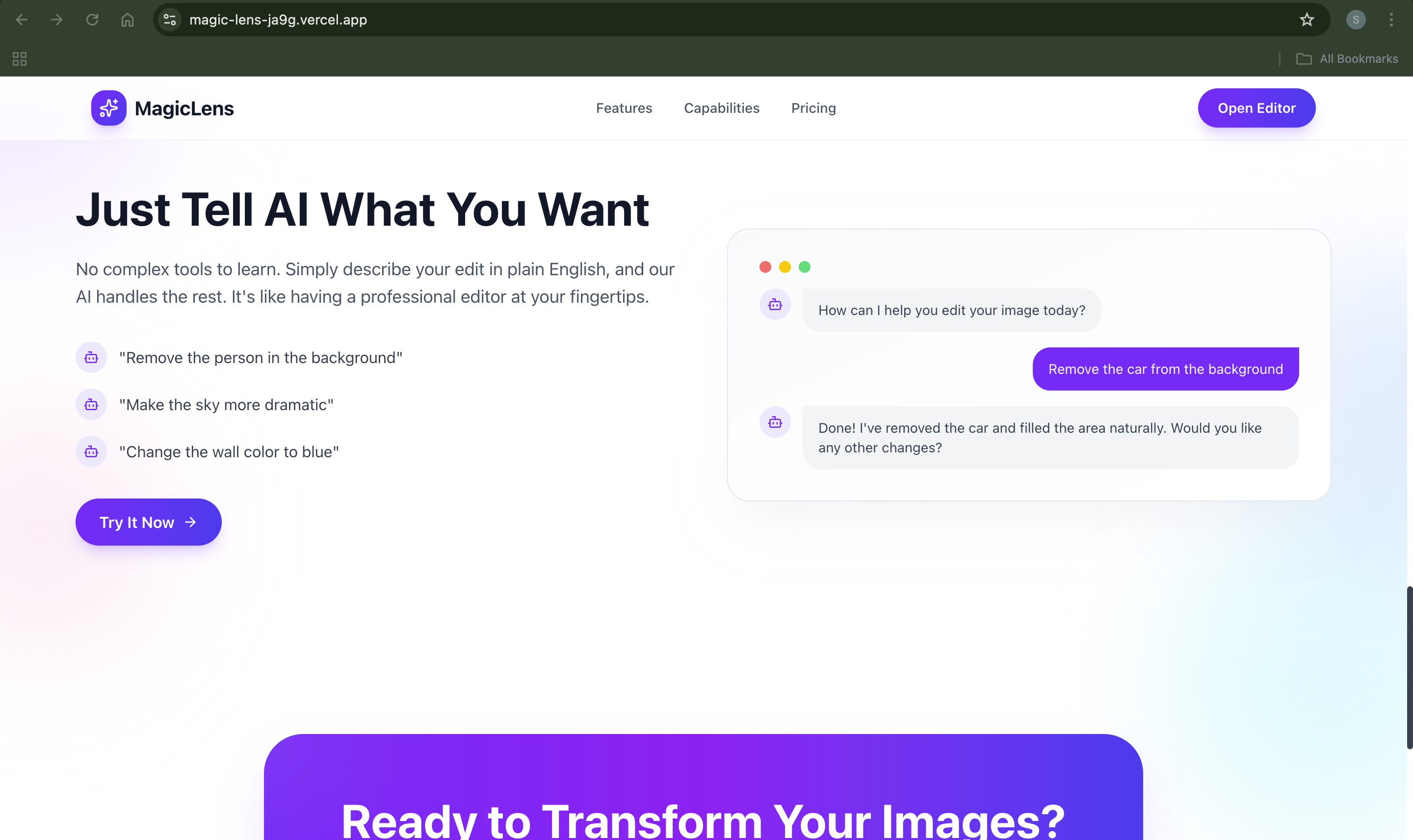1413x840 pixels.
Task: Click the bot icon beside the greeting message
Action: [x=775, y=305]
